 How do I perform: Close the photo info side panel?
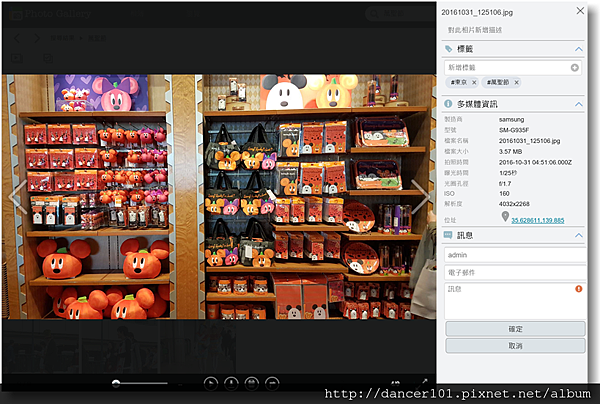[x=580, y=11]
